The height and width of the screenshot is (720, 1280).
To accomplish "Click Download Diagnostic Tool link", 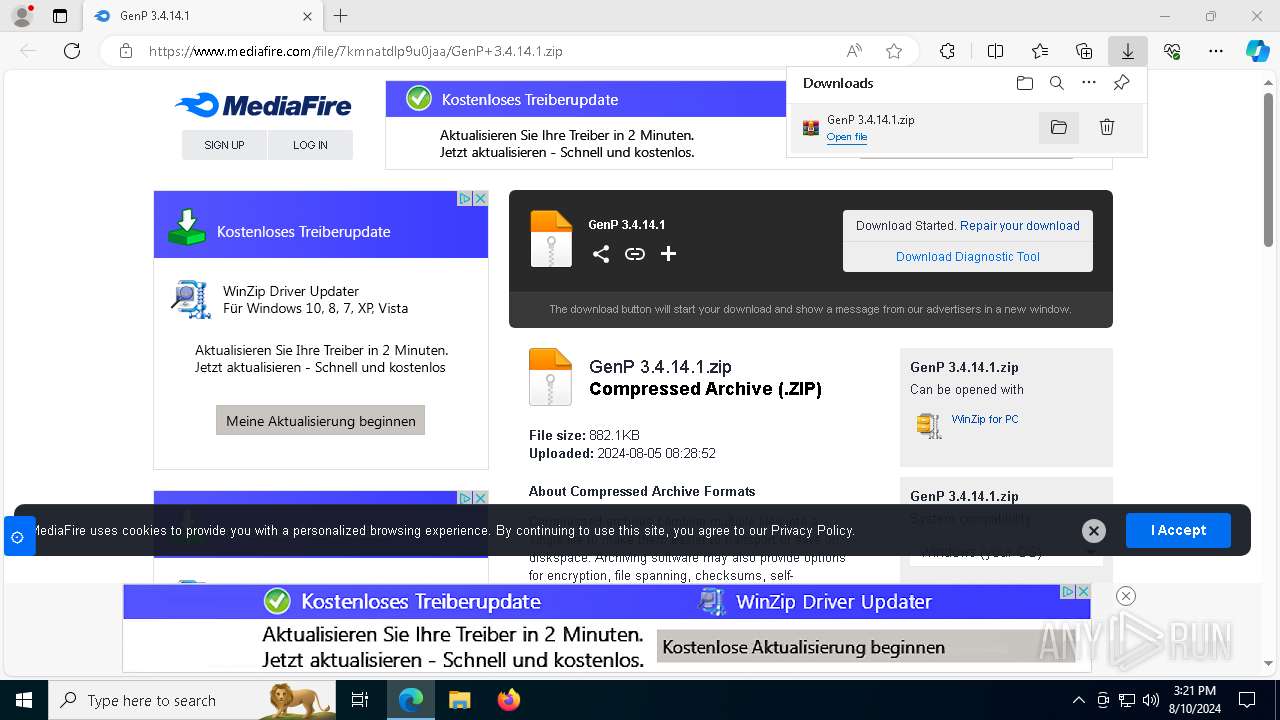I will pos(968,257).
